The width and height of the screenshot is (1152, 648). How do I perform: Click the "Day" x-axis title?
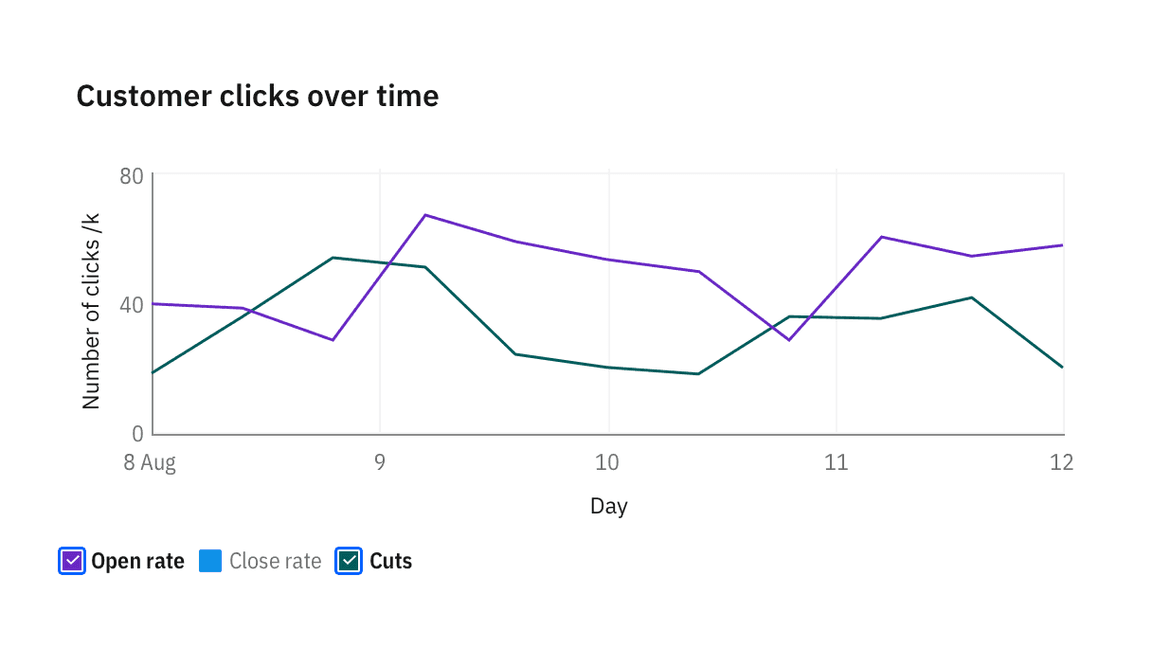click(x=608, y=506)
